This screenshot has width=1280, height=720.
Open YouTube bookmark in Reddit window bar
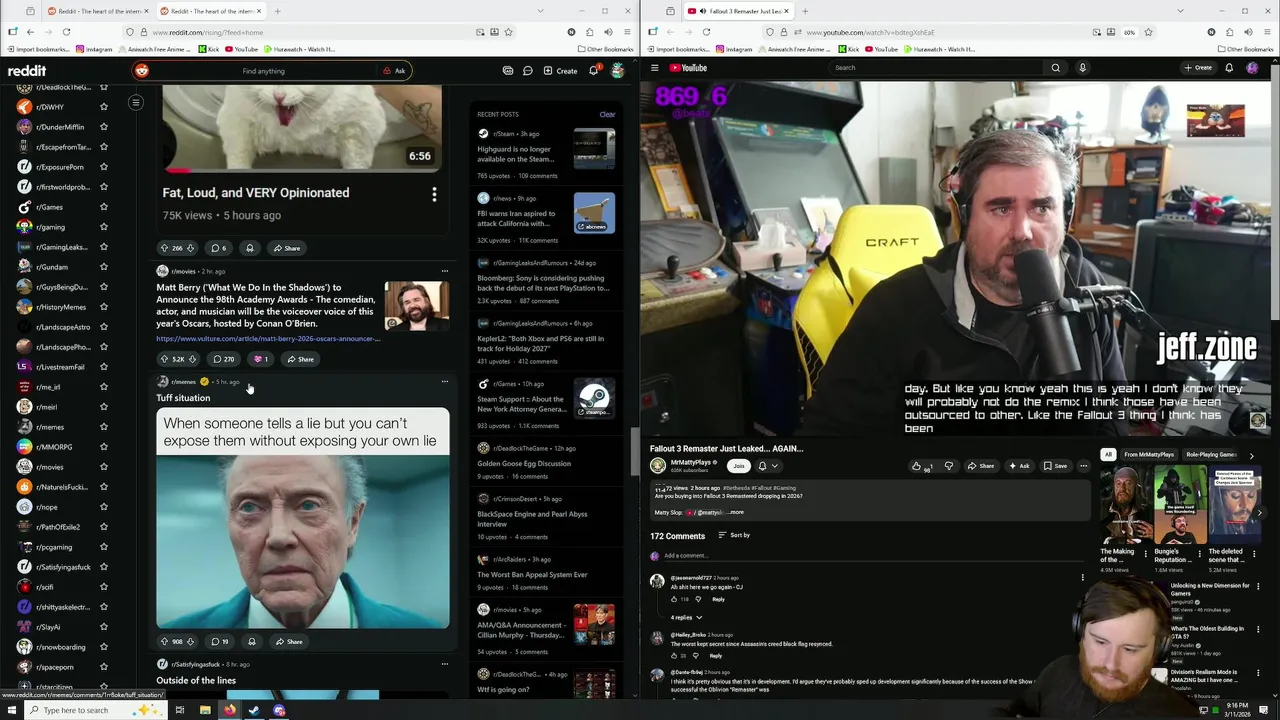coord(240,49)
